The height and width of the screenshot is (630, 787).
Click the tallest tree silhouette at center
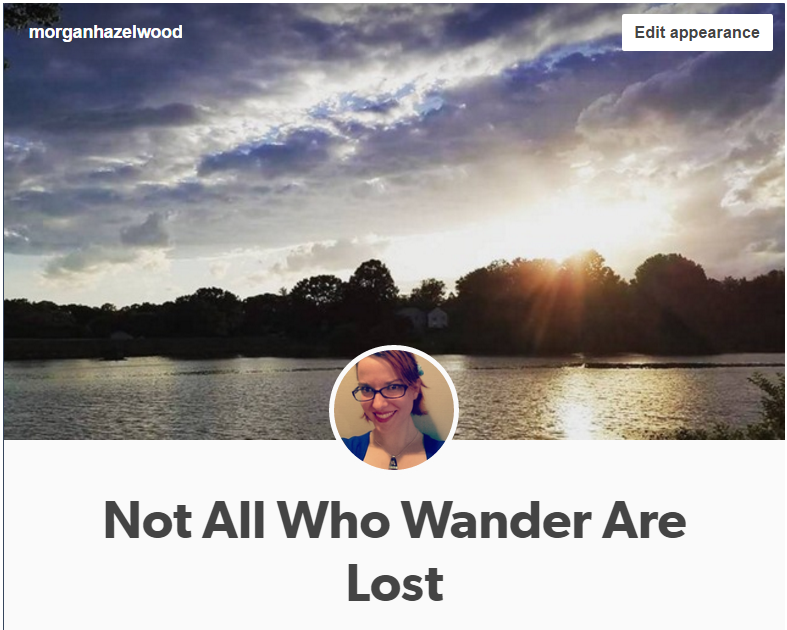(372, 282)
